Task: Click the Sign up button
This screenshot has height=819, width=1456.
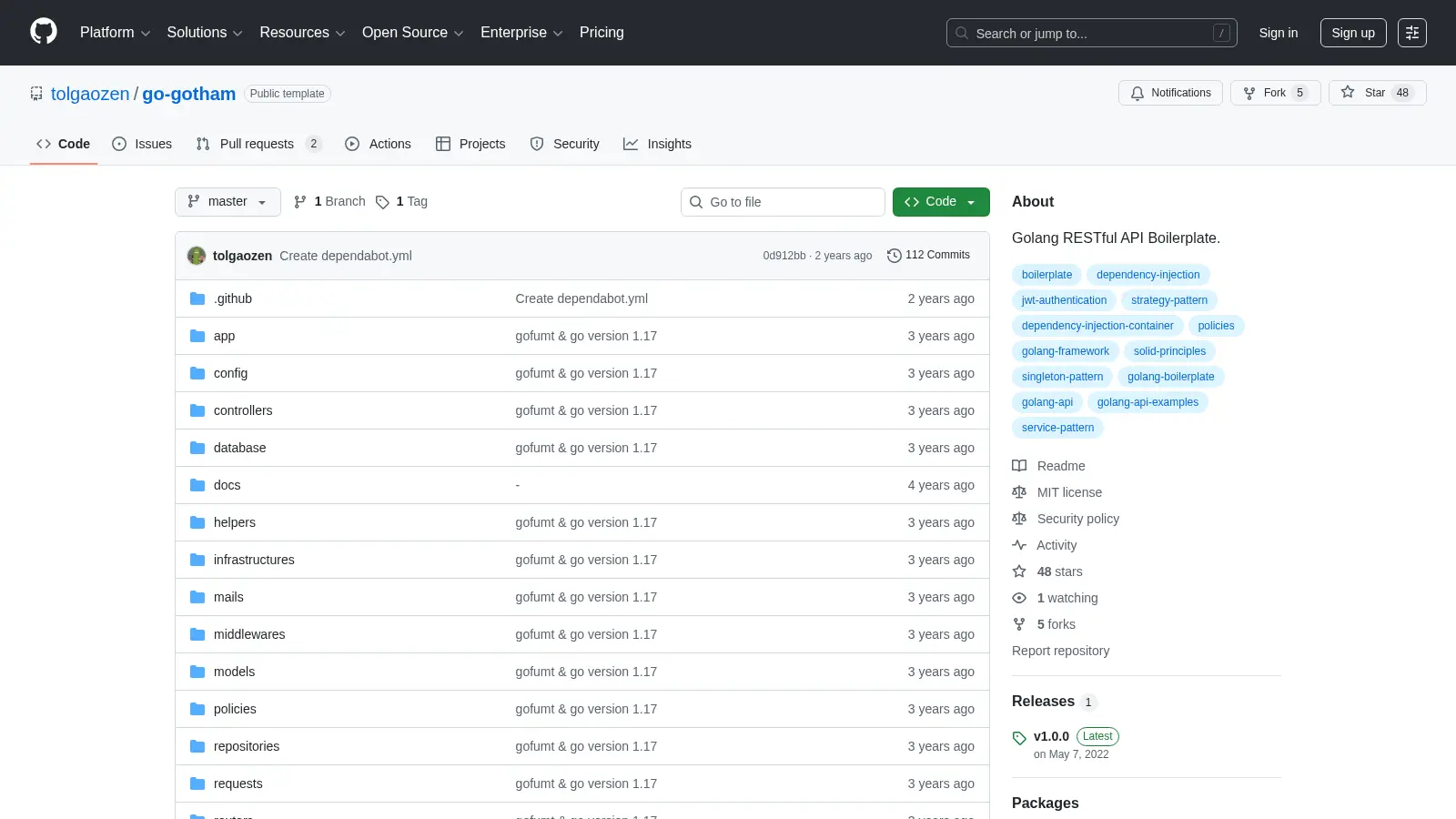Action: pos(1353,33)
